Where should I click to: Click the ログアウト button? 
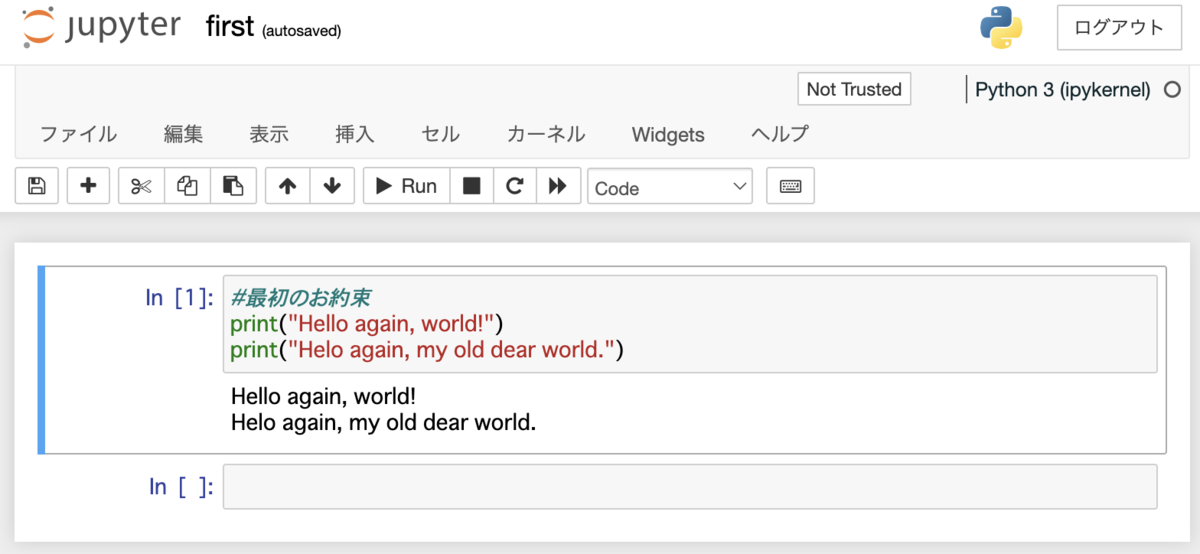point(1119,27)
